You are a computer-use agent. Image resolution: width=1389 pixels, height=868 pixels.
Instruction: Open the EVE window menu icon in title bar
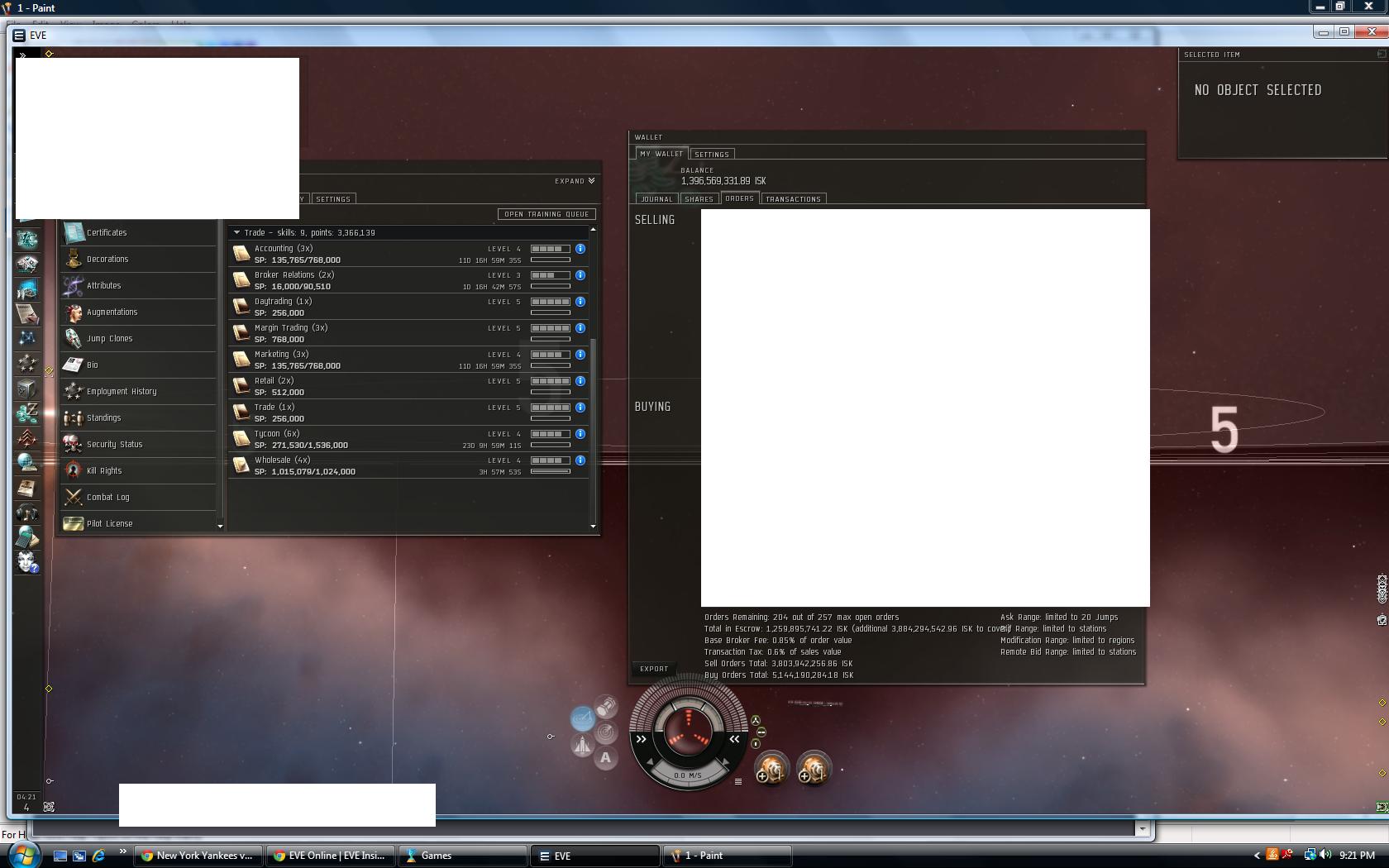[19, 35]
